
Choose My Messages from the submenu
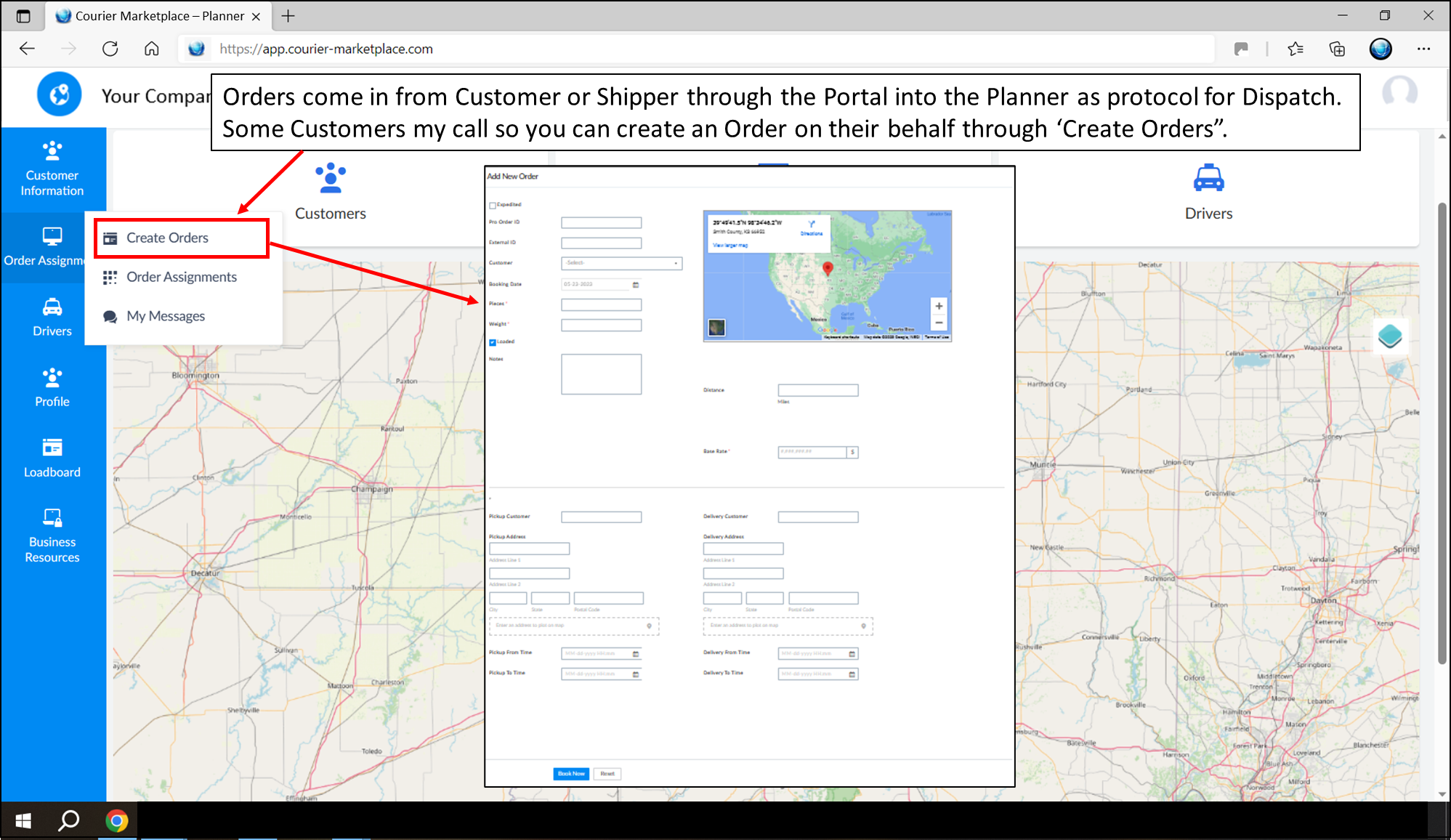[x=166, y=316]
